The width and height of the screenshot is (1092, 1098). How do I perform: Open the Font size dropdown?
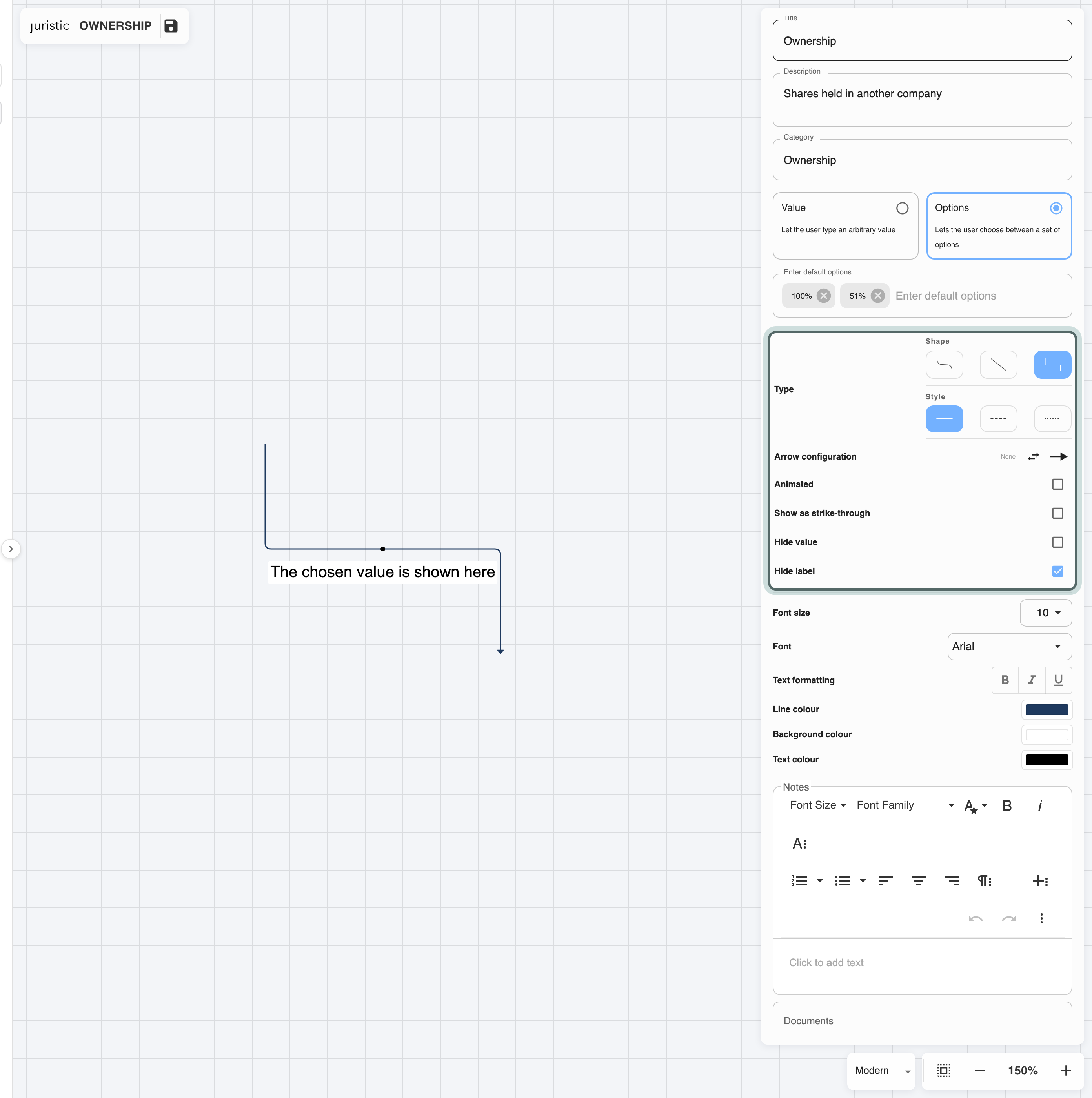click(x=1045, y=613)
